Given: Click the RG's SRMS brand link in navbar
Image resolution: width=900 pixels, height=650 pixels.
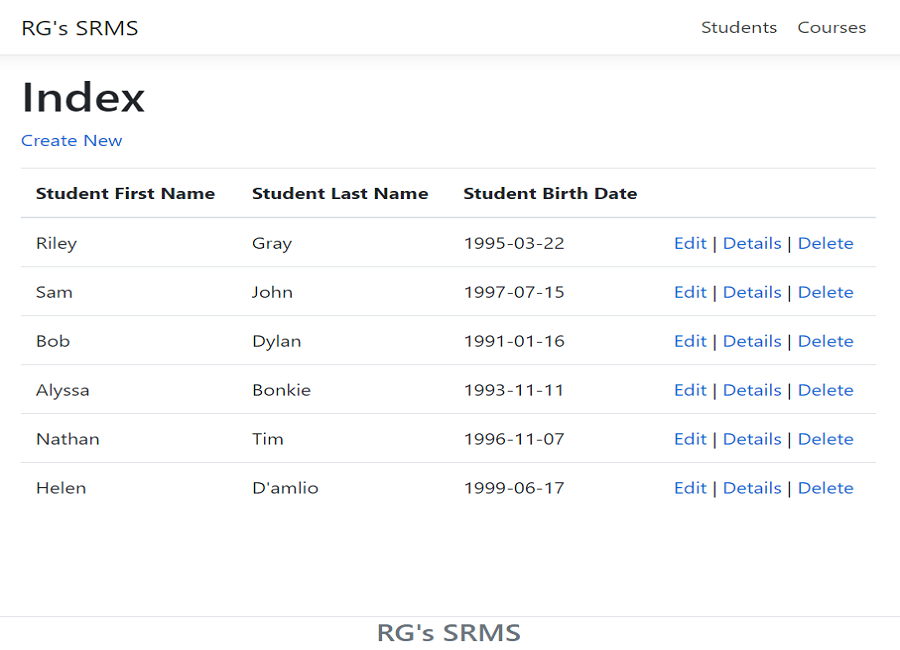Looking at the screenshot, I should point(80,28).
